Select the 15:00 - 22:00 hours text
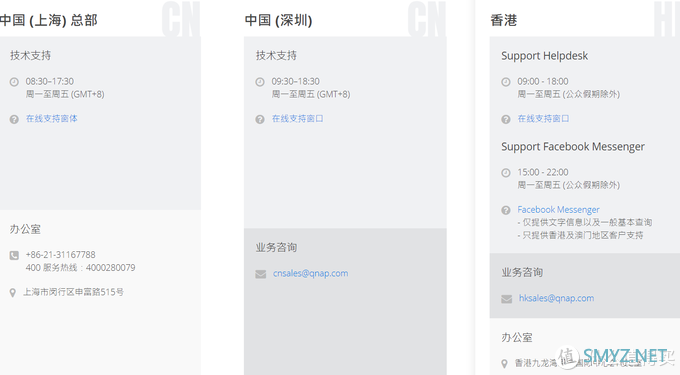 [543, 173]
